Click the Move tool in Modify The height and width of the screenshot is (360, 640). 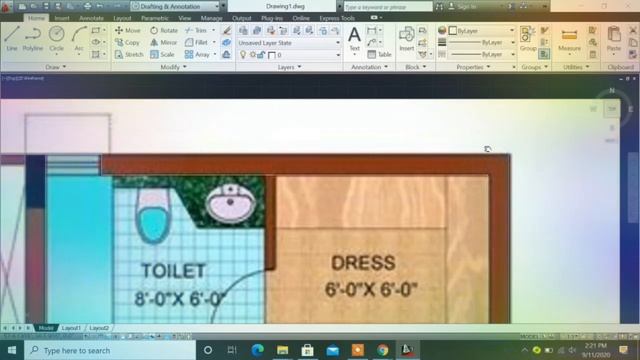coord(127,30)
